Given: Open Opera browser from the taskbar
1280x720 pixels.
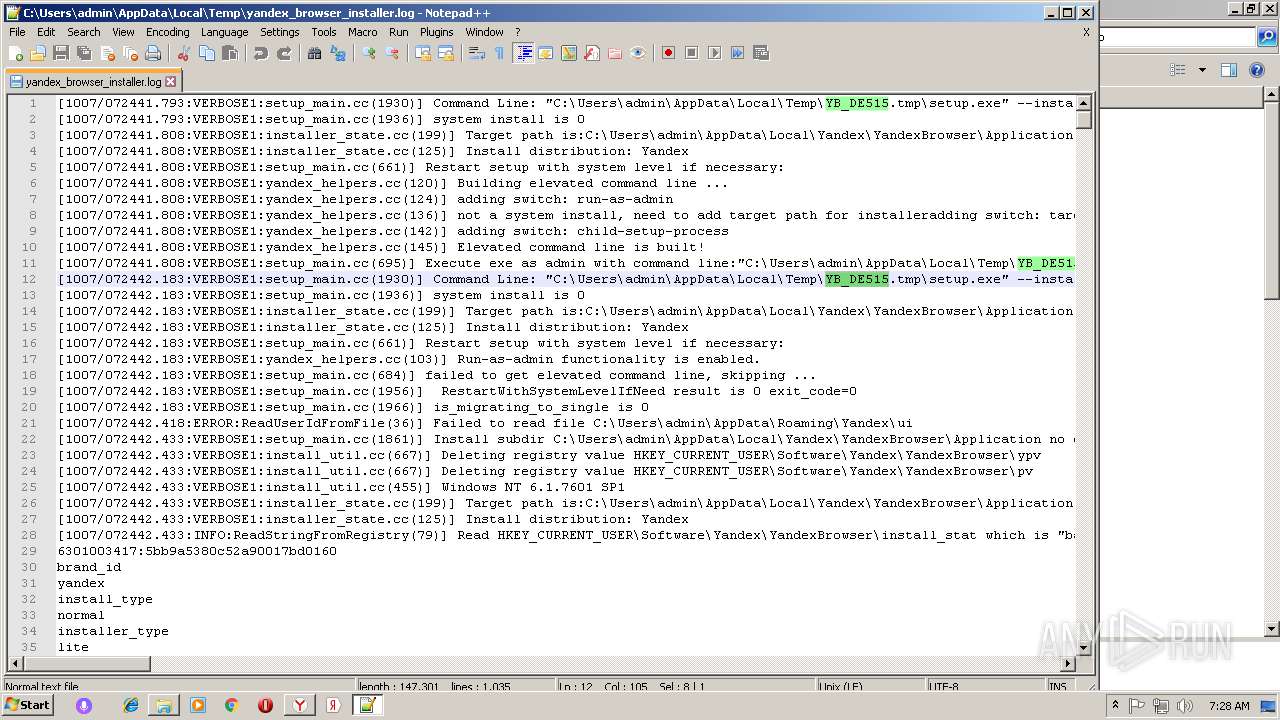Looking at the screenshot, I should 265,705.
